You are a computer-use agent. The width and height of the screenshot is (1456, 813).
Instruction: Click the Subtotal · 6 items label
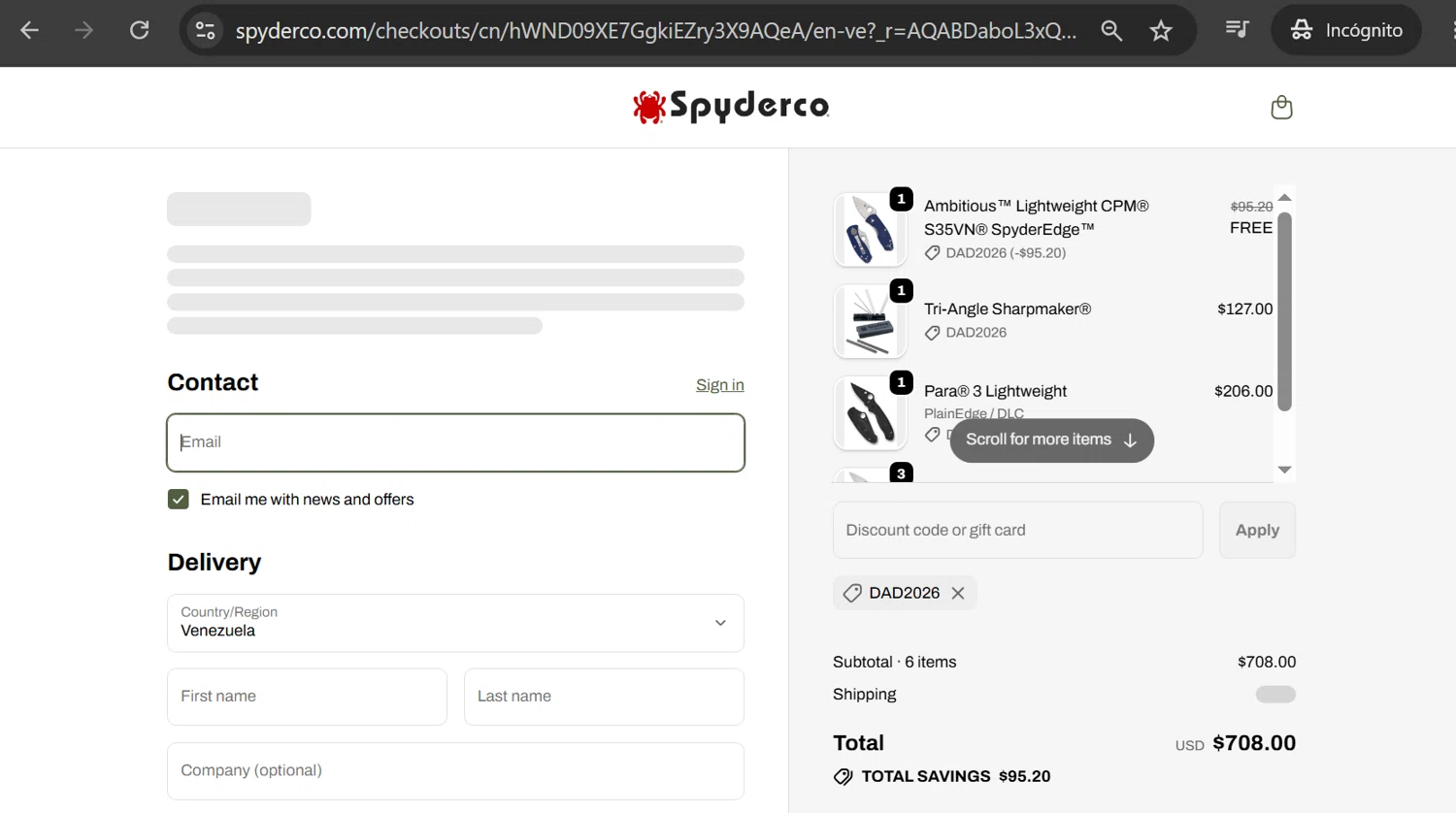894,662
